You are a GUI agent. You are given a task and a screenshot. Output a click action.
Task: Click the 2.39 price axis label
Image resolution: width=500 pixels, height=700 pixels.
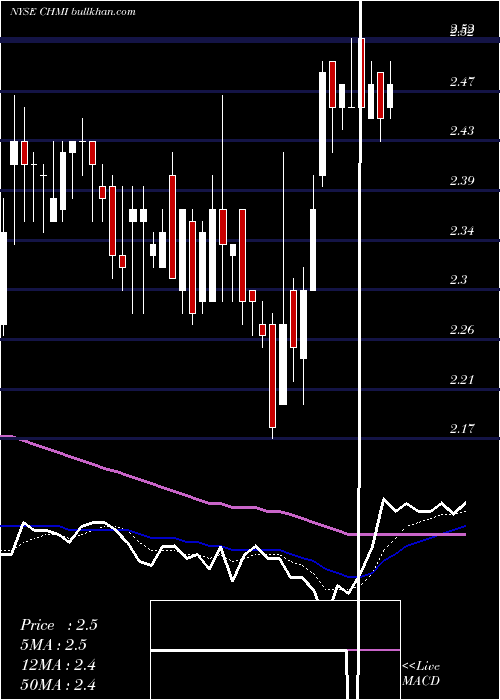click(462, 181)
